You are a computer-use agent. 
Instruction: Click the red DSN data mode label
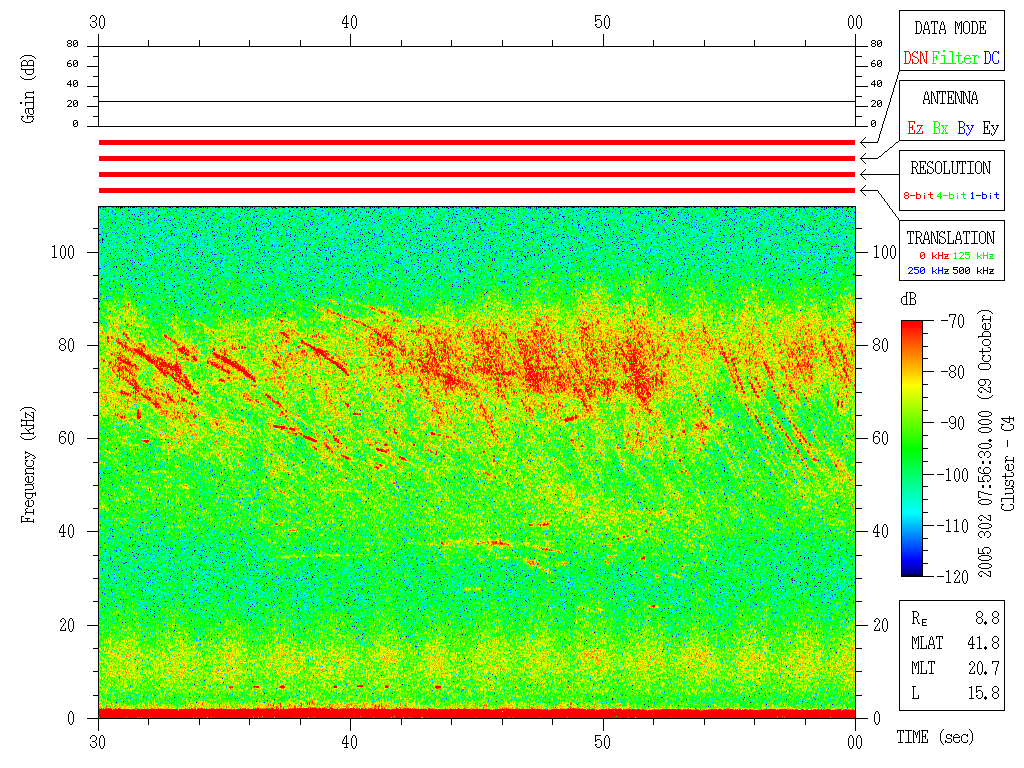pyautogui.click(x=915, y=59)
